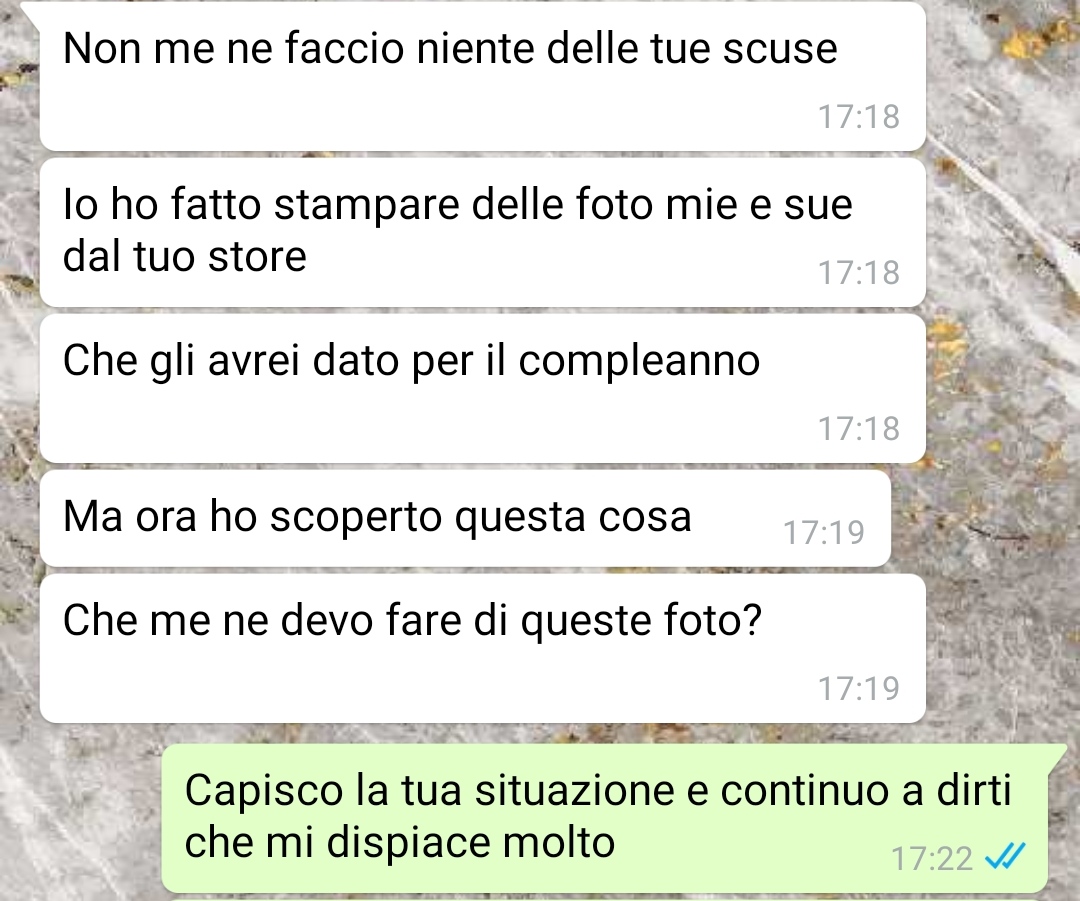Click the 17:19 timestamp next to 'questa cosa'

(x=824, y=532)
